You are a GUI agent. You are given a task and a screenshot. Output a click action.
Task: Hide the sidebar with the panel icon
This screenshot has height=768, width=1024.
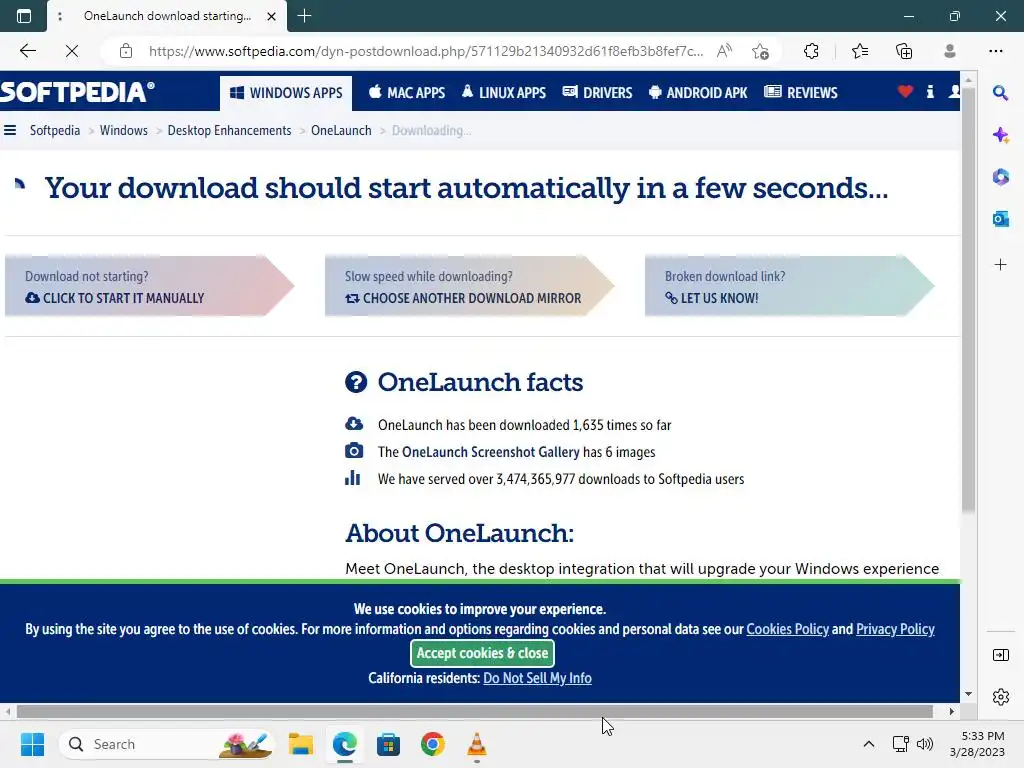pos(1000,655)
